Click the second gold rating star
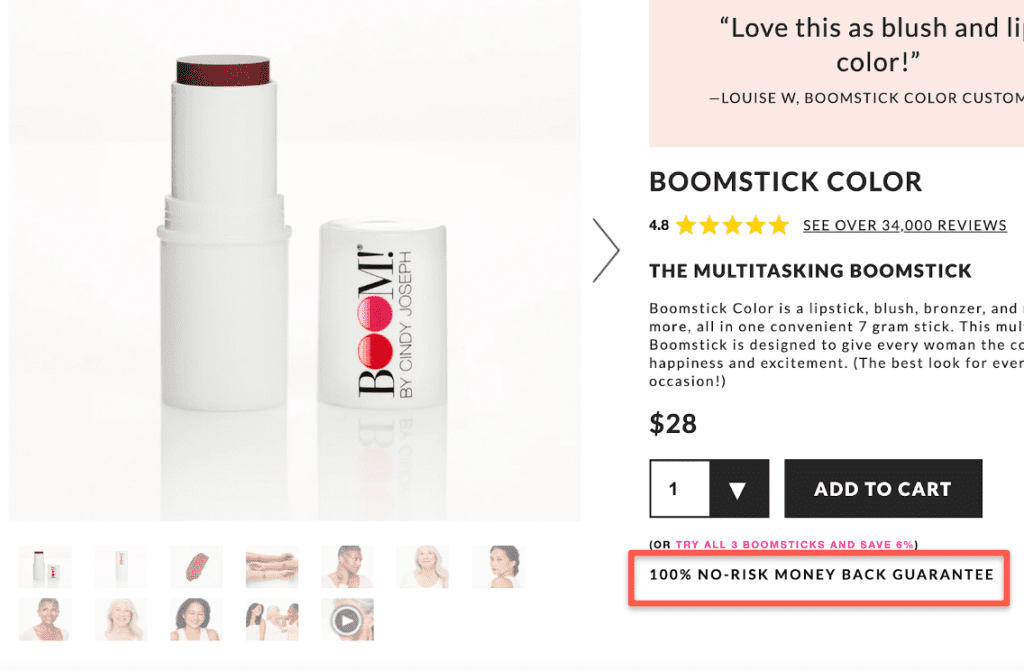The height and width of the screenshot is (671, 1024). (711, 225)
